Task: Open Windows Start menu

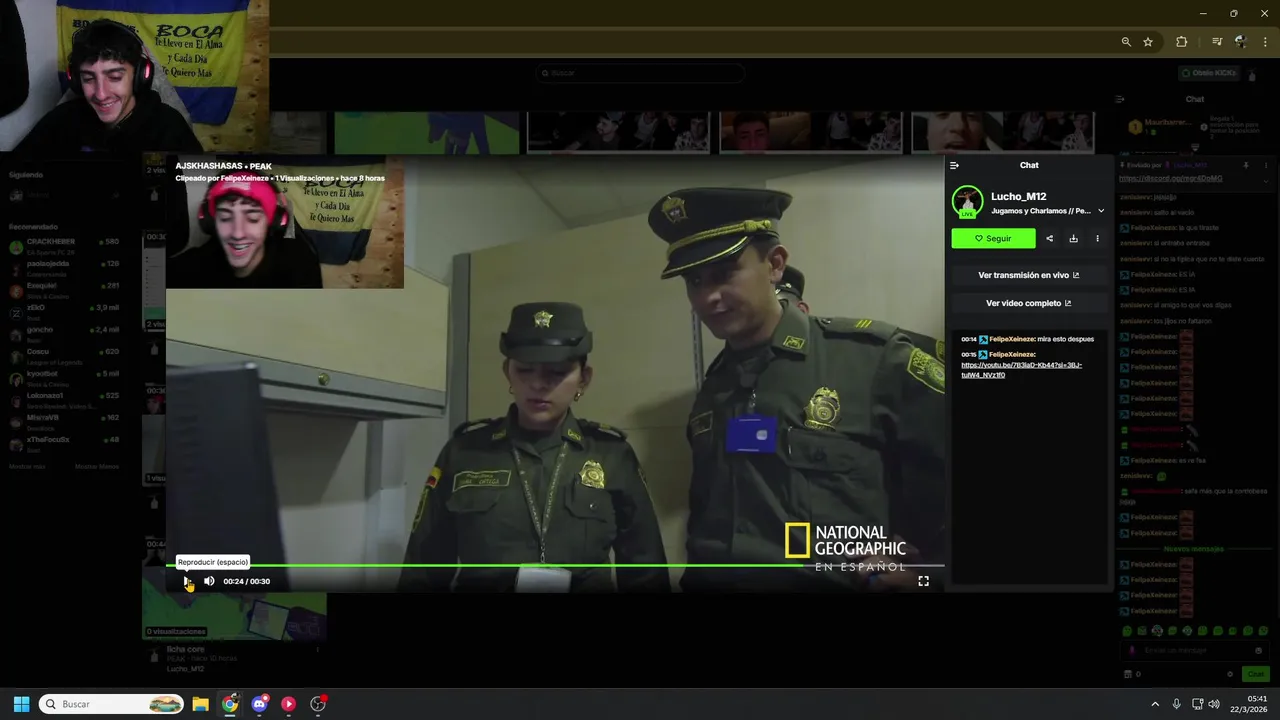Action: click(21, 704)
